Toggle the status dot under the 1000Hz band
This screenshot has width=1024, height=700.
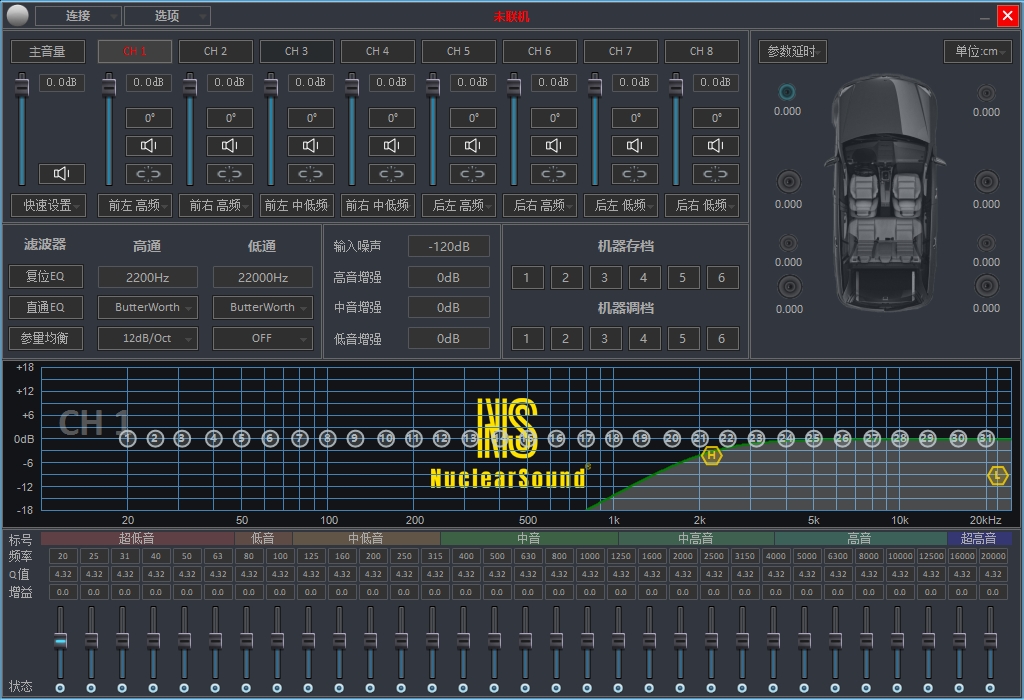587,688
